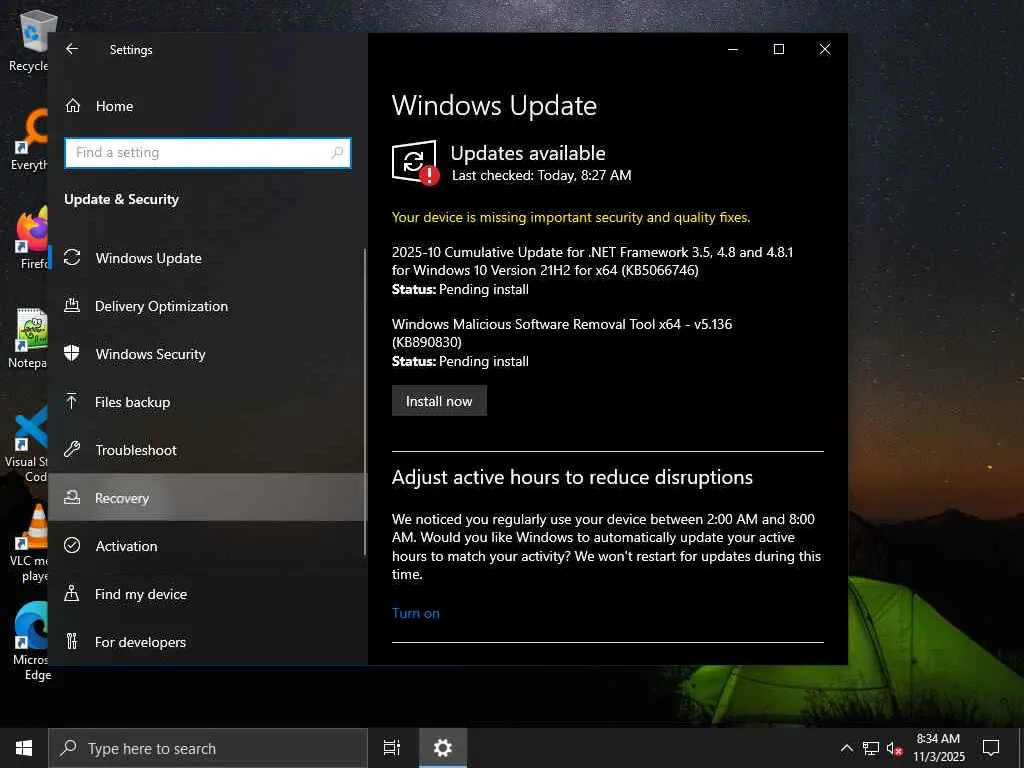Screen dimensions: 1024x768
Task: Show hidden system tray icons
Action: click(x=846, y=748)
